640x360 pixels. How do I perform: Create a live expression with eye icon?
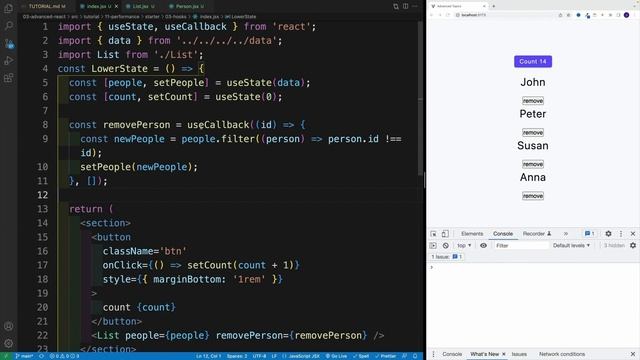[483, 246]
